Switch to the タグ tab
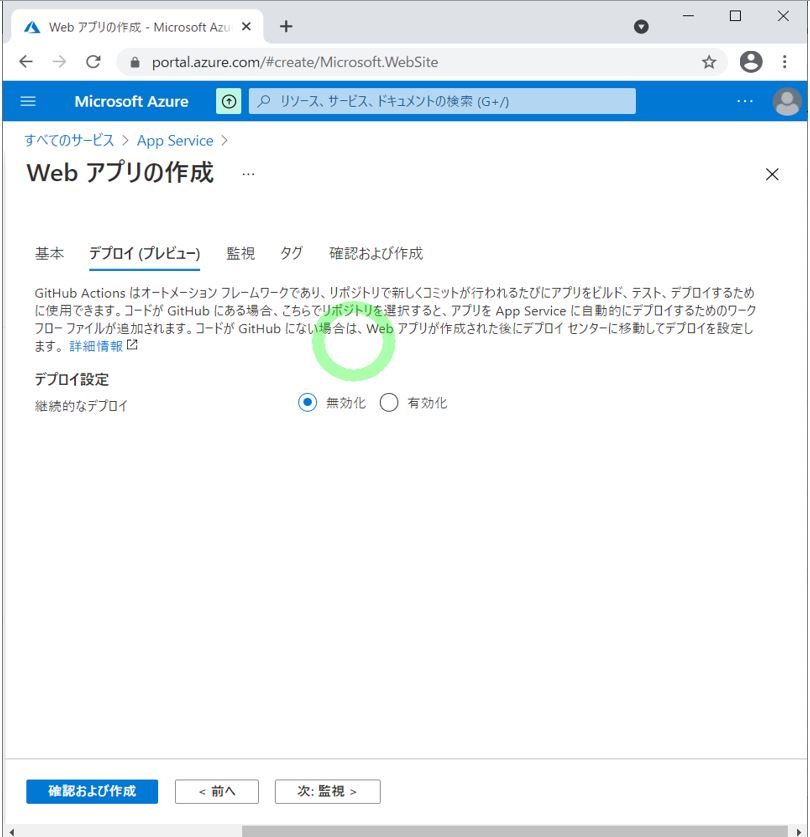The image size is (810, 837). [292, 253]
